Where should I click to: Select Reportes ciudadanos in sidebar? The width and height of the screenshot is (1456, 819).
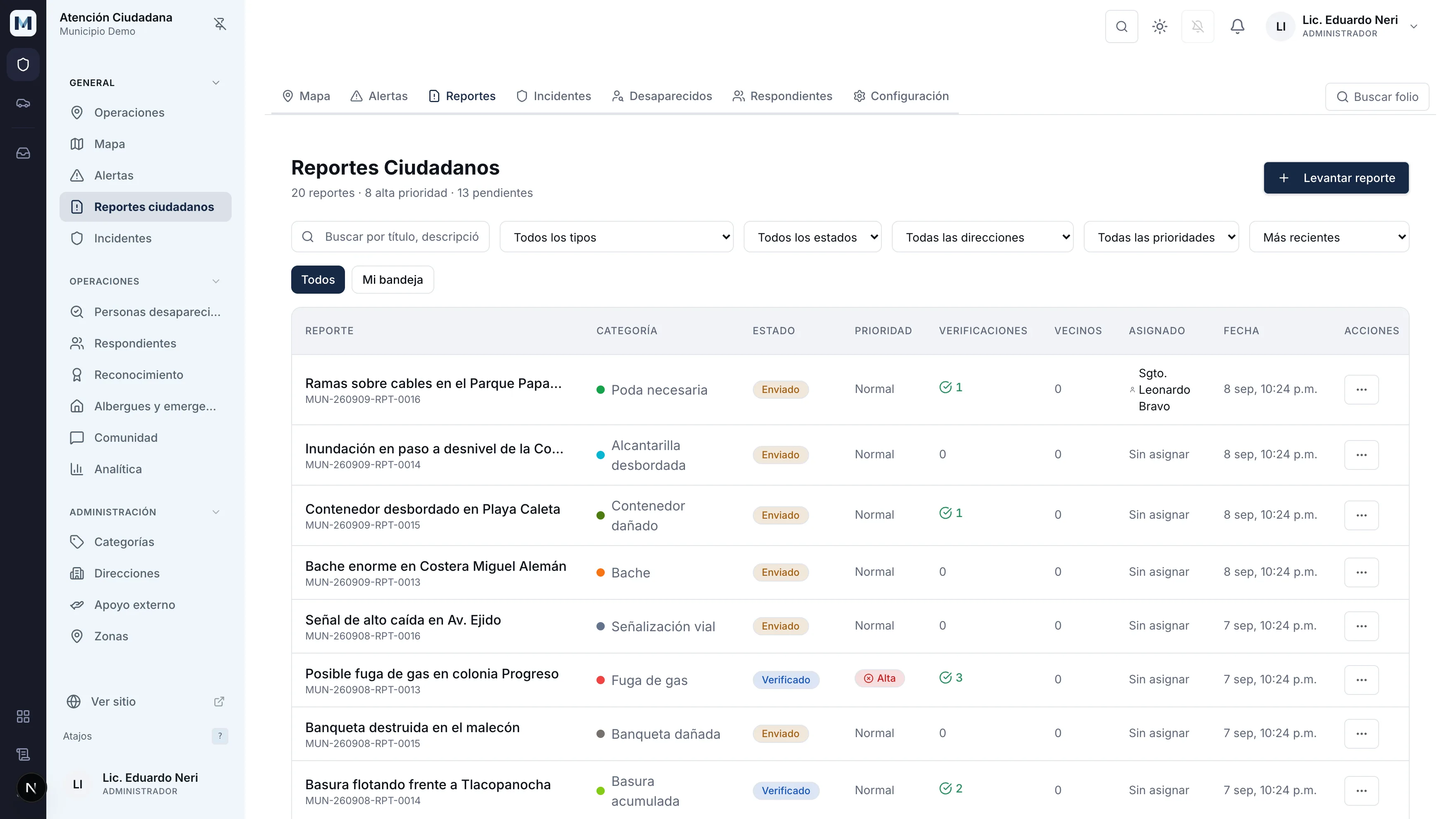coord(145,207)
